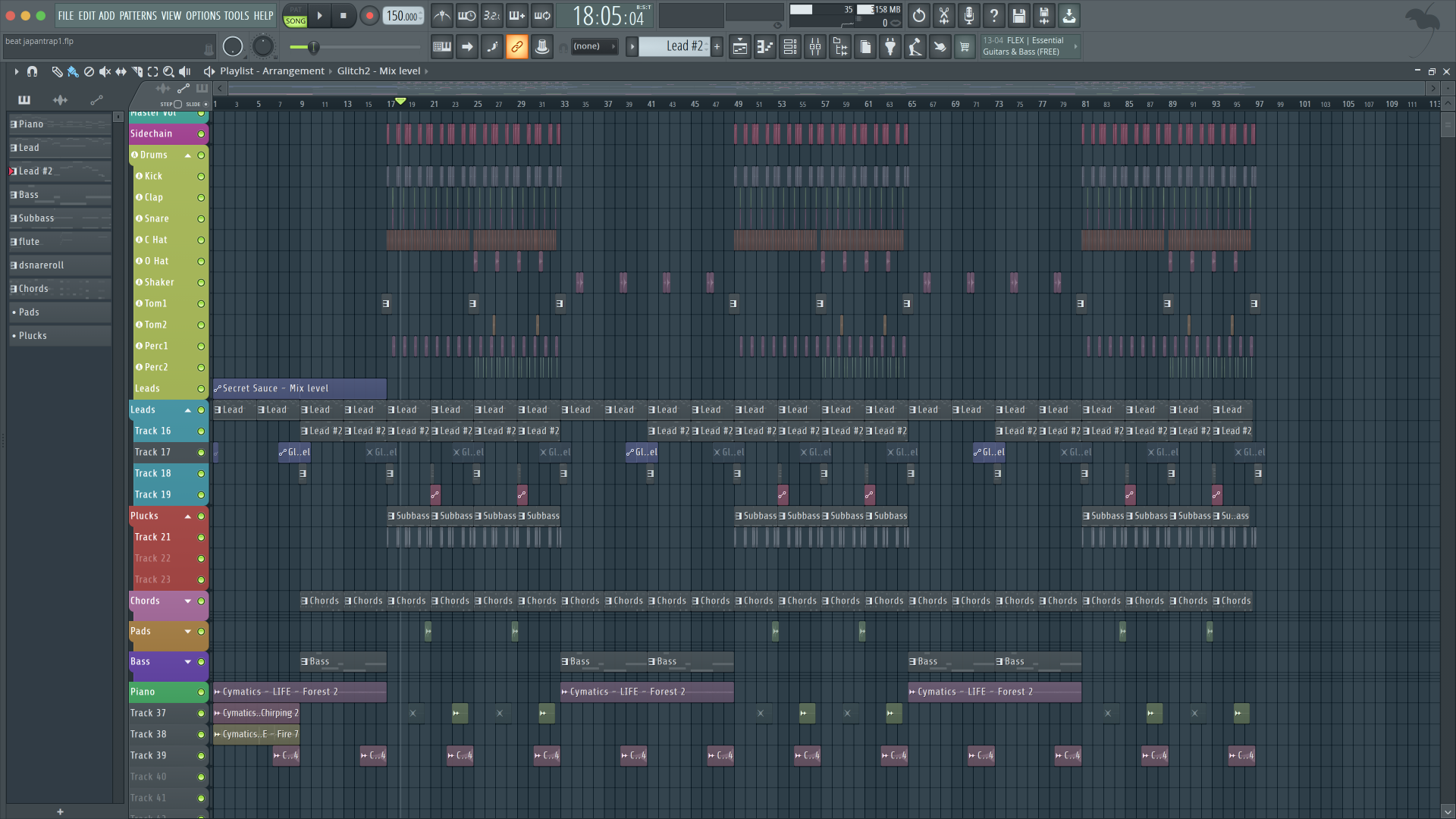Viewport: 1456px width, 819px height.
Task: Select the playlist mute tool
Action: coord(105,71)
